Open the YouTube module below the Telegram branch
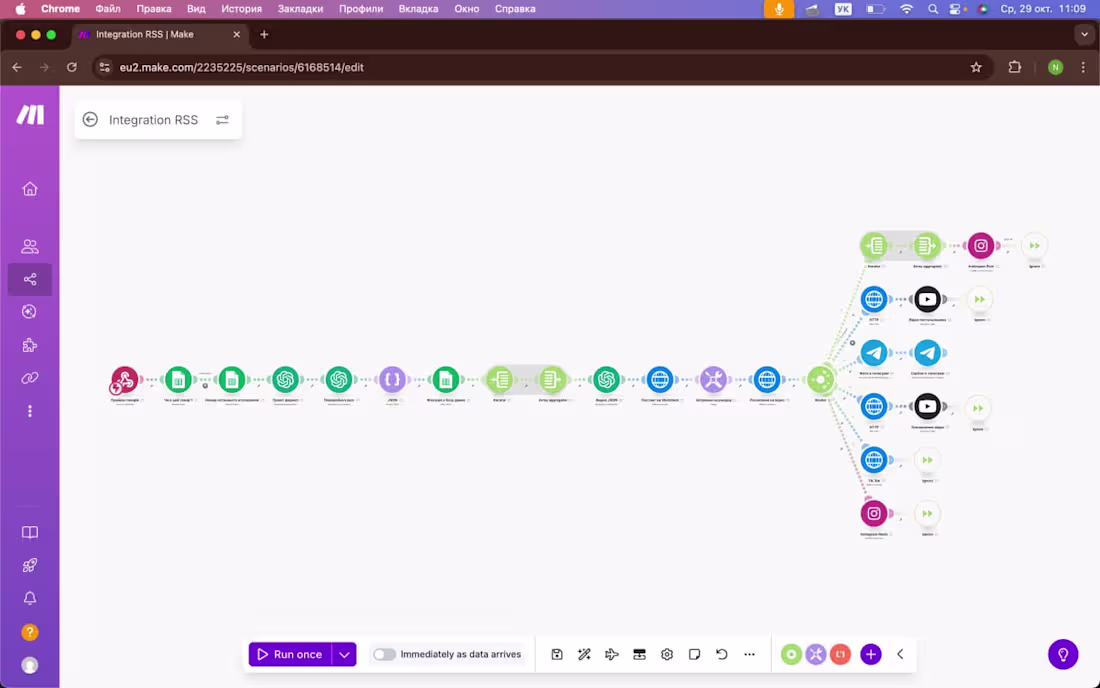The width and height of the screenshot is (1100, 688). click(927, 406)
